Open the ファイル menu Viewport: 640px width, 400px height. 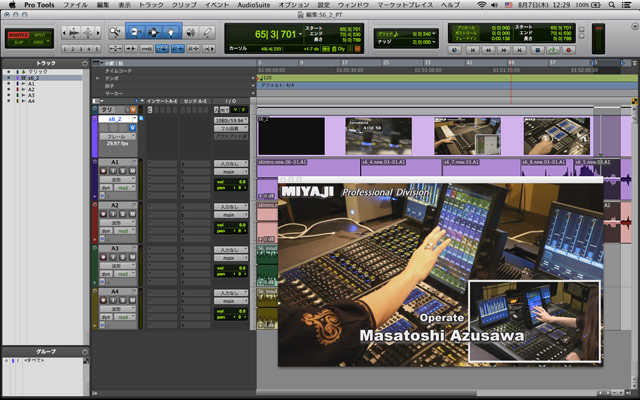coord(75,5)
